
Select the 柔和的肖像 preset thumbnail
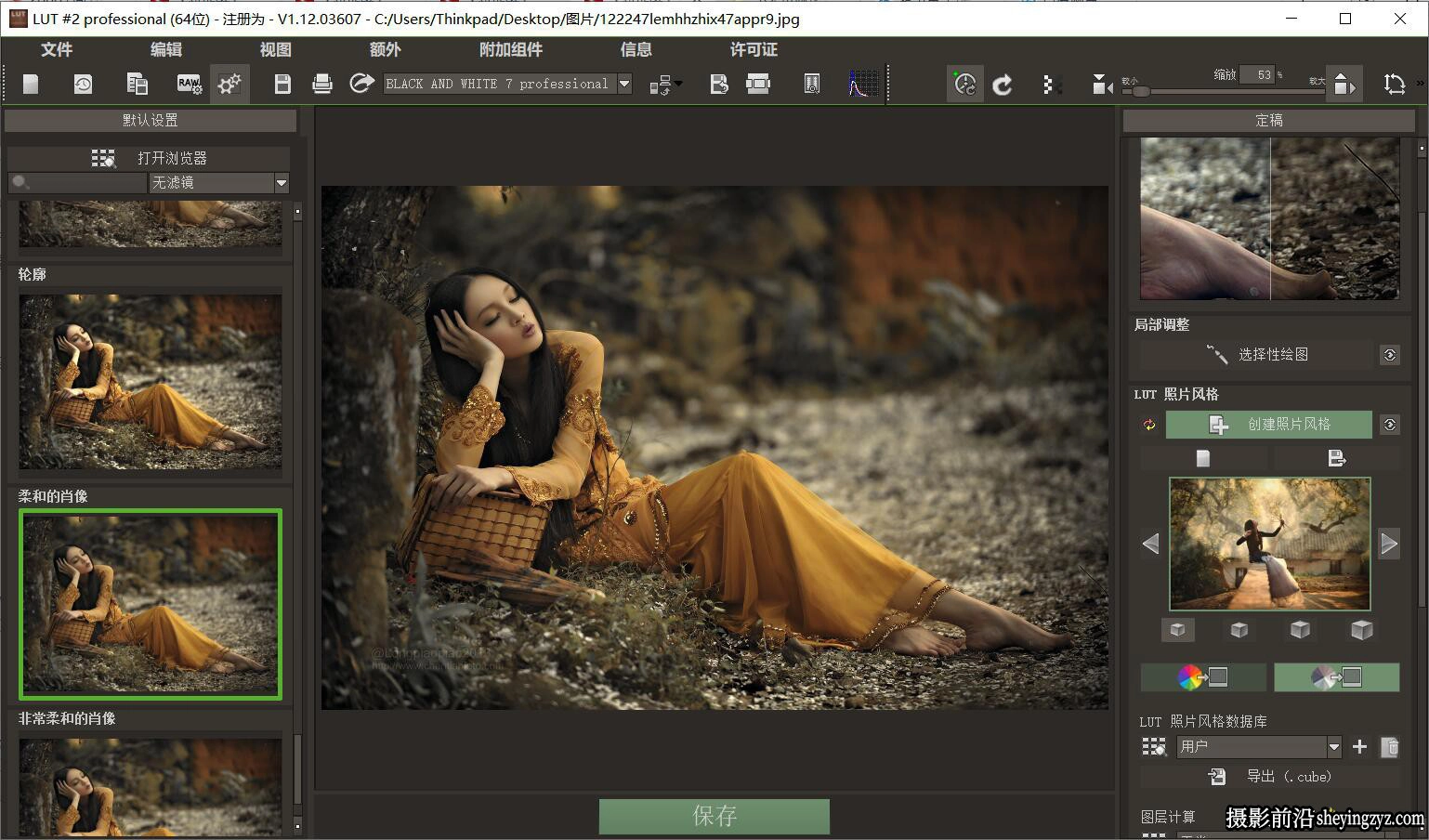151,604
